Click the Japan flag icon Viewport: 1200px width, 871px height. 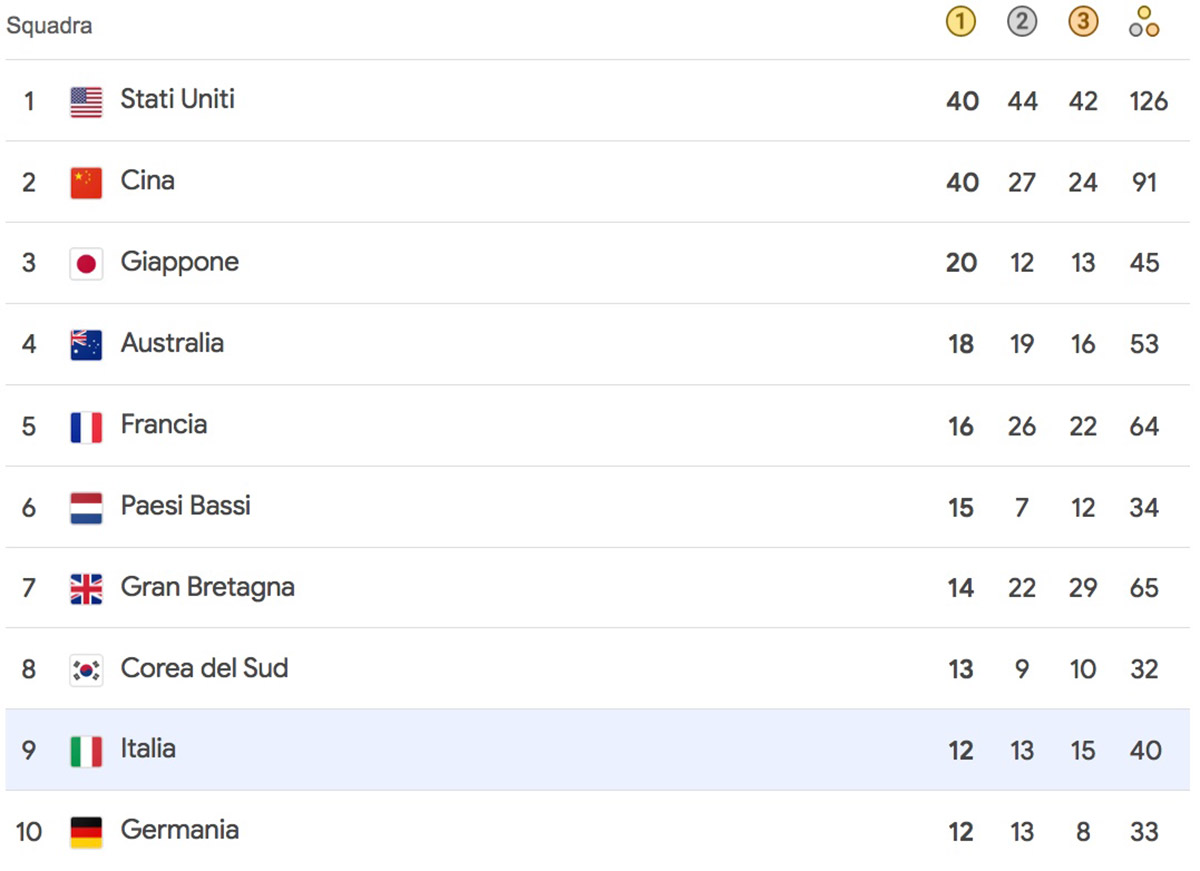[x=85, y=262]
